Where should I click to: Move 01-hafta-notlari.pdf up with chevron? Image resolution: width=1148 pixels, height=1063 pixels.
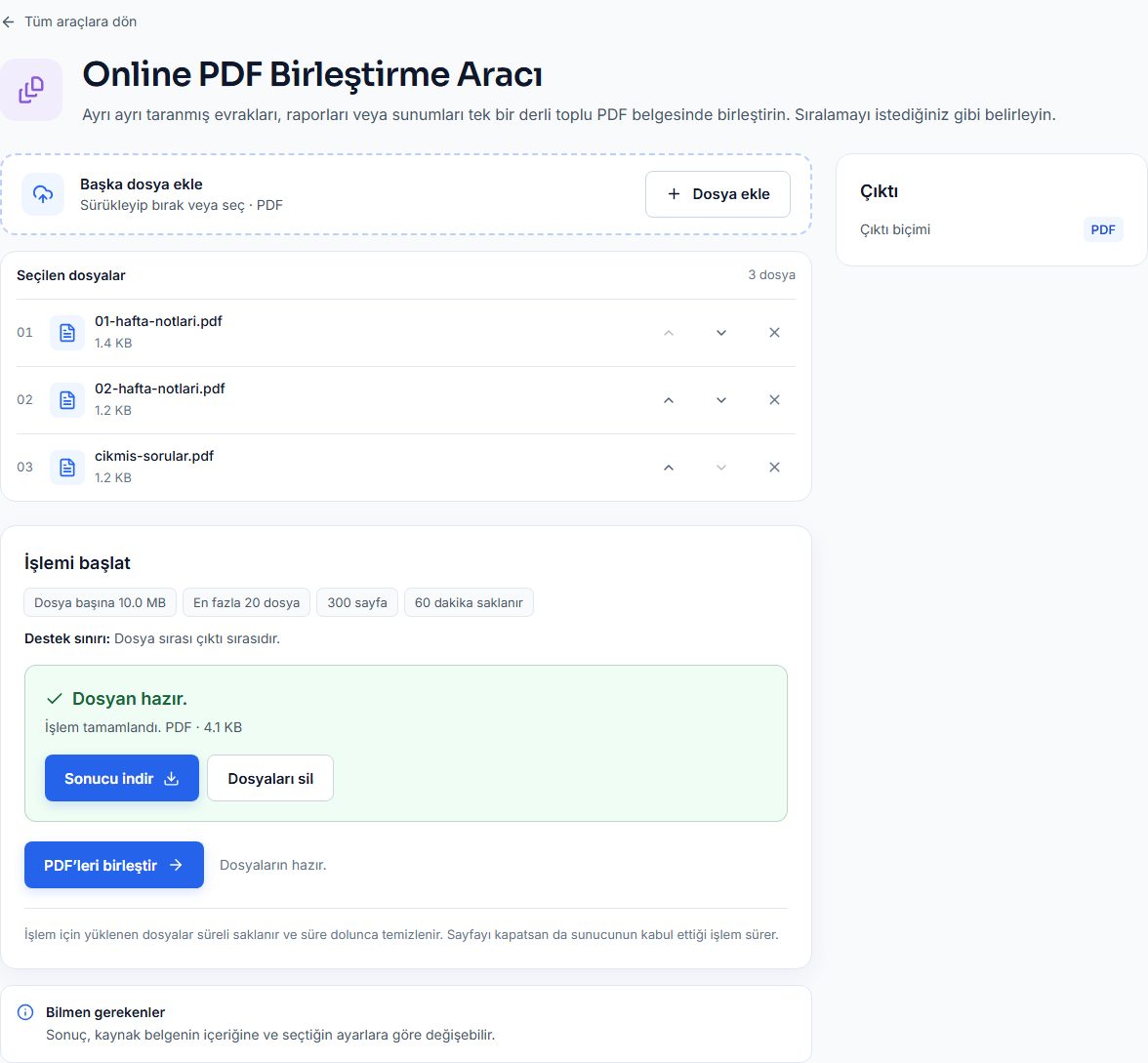coord(669,332)
